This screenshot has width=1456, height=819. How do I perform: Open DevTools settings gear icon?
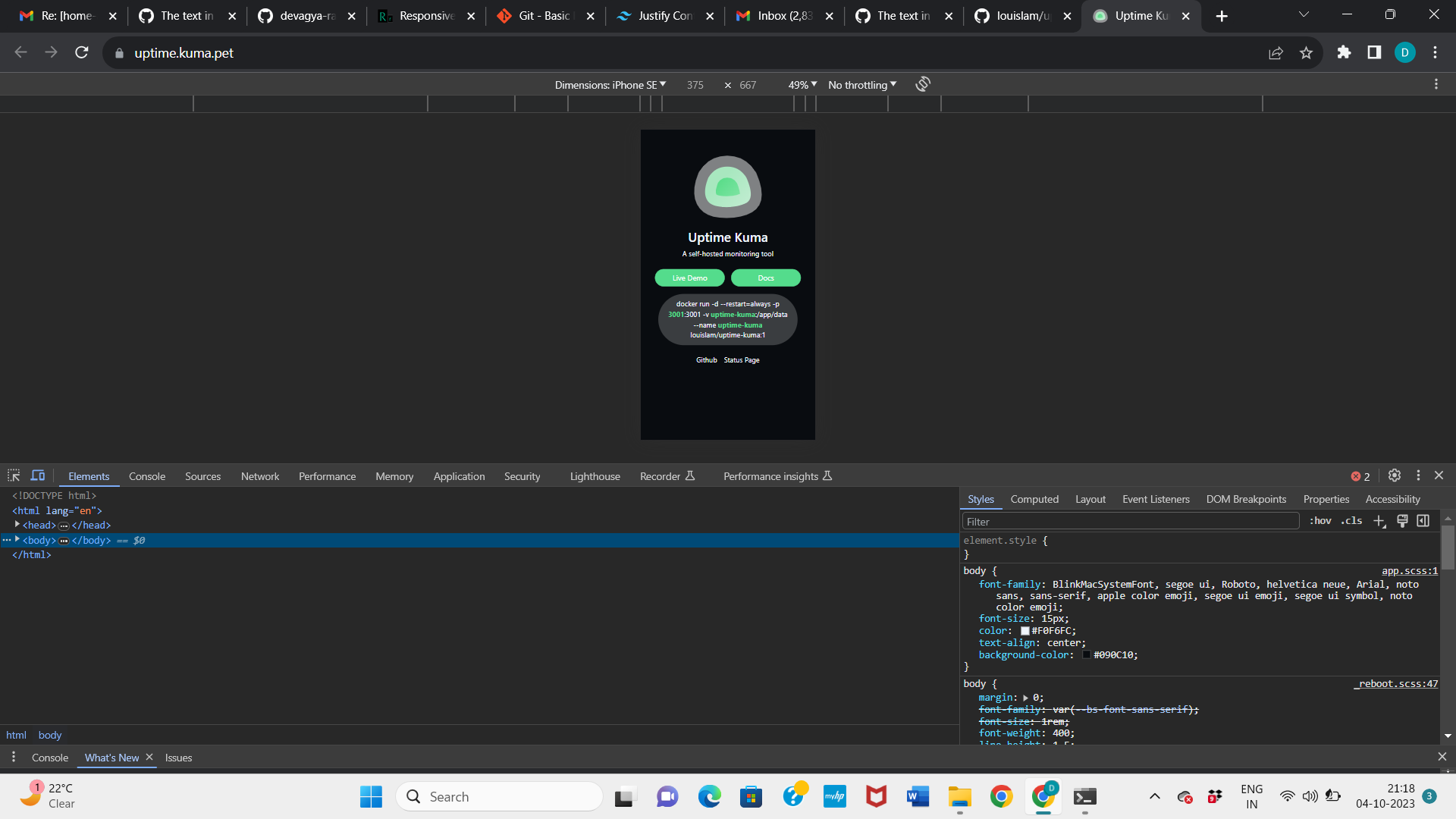click(x=1394, y=475)
